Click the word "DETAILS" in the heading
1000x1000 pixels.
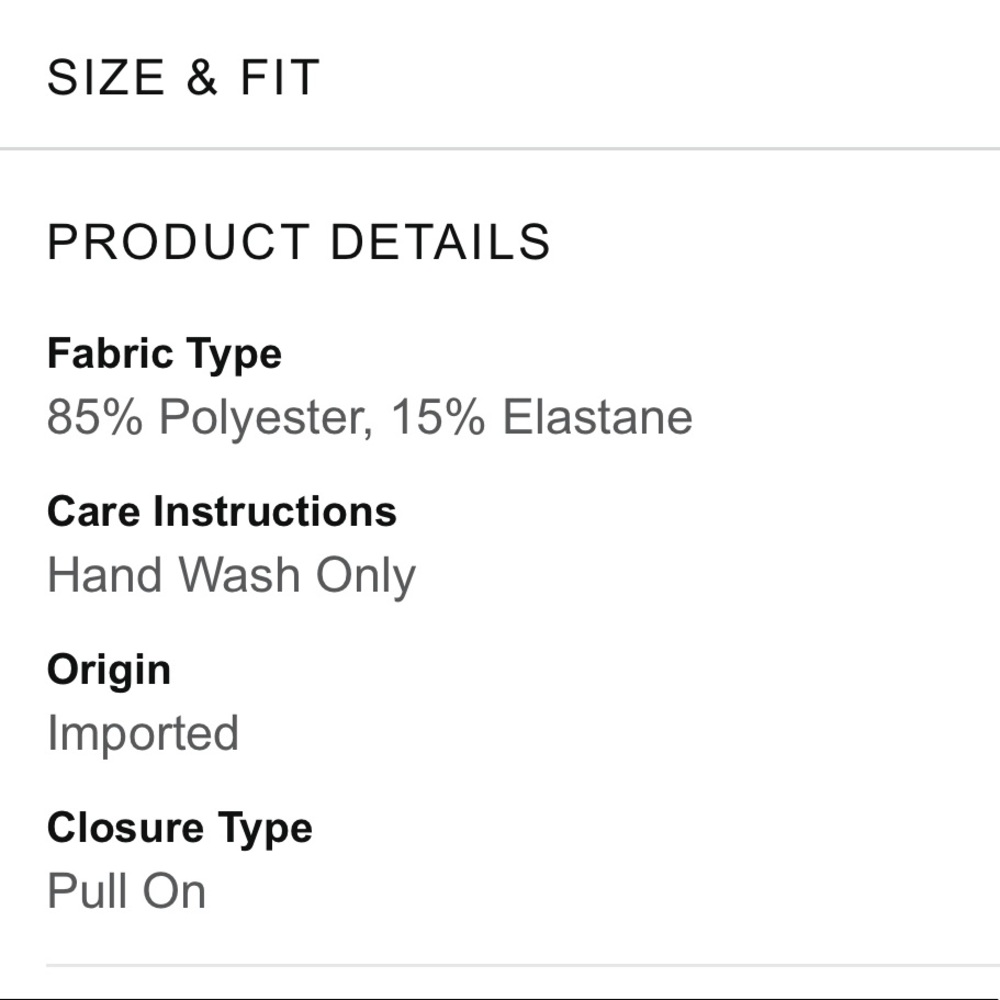440,242
